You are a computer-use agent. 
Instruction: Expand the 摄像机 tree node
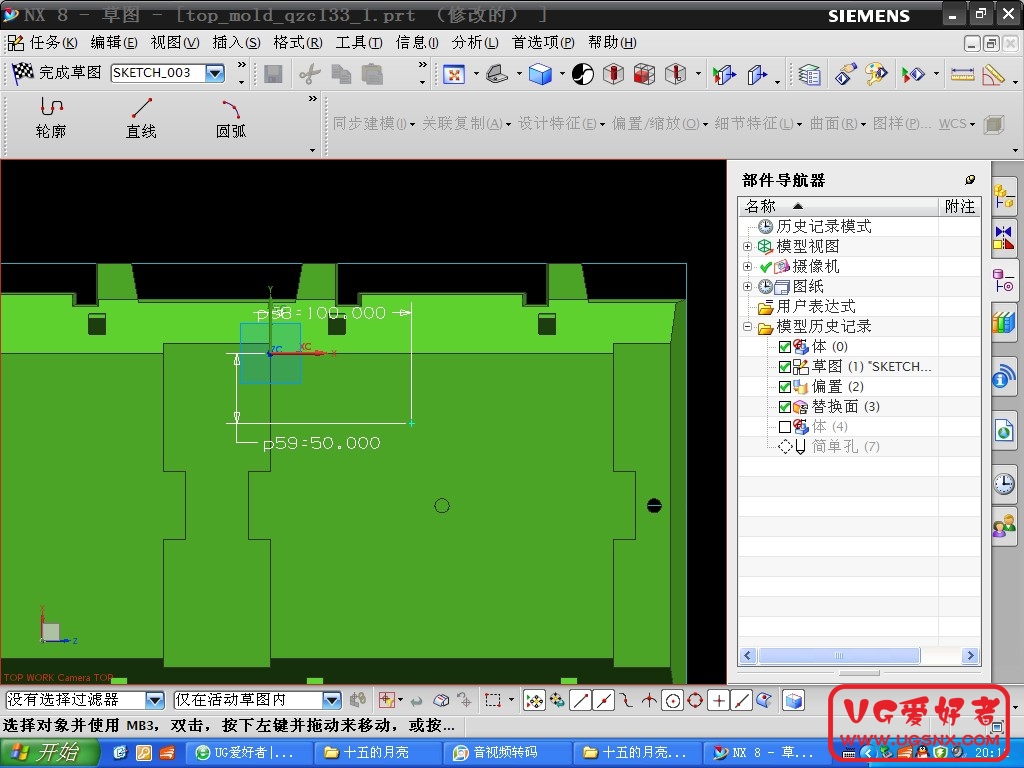pyautogui.click(x=747, y=266)
